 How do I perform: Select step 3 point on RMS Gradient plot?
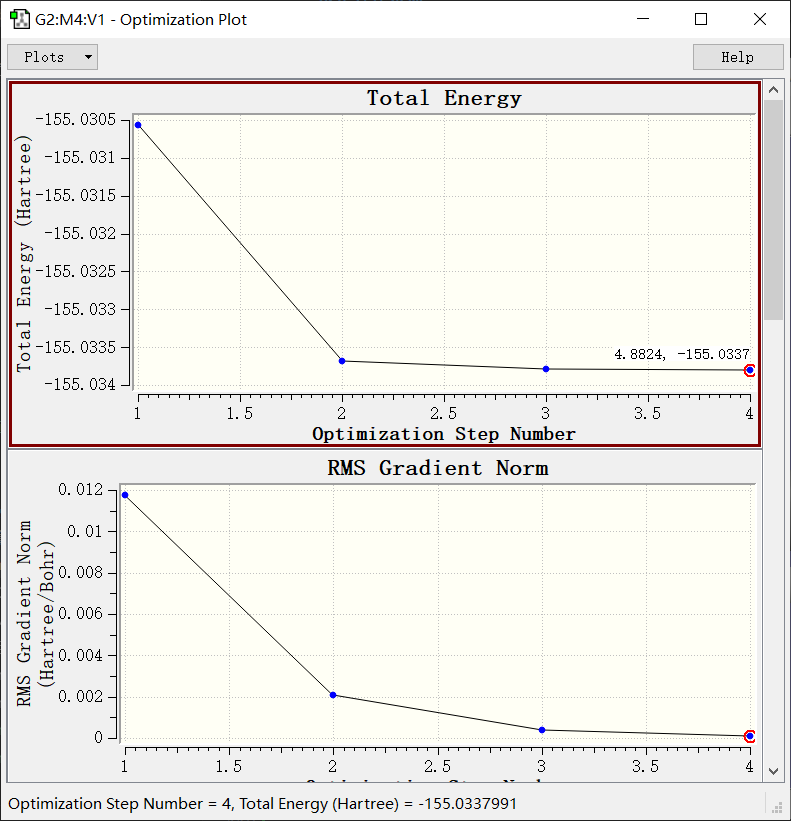coord(542,730)
